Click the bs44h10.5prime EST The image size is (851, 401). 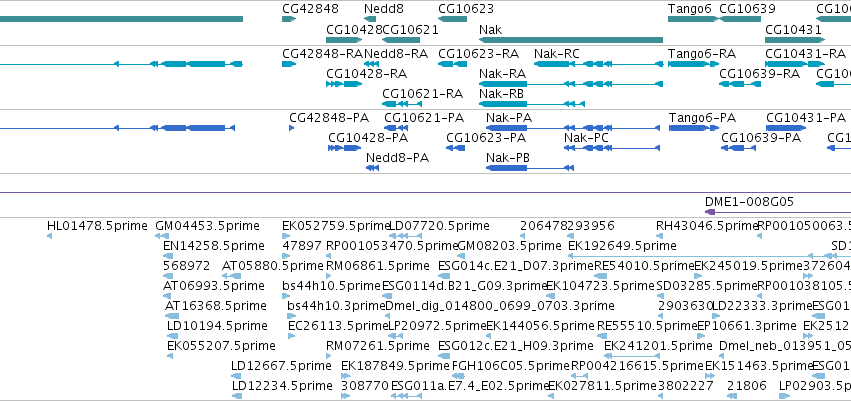click(286, 296)
